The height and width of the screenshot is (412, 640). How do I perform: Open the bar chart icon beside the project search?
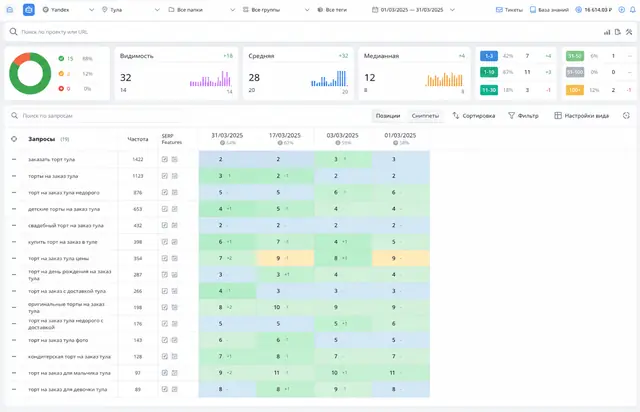point(607,32)
